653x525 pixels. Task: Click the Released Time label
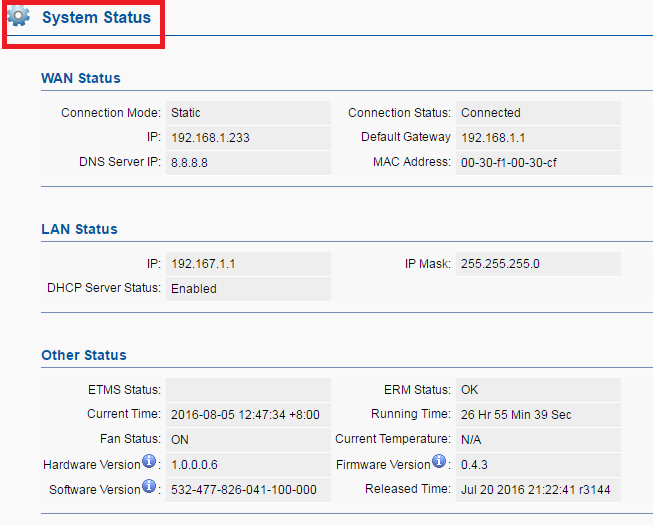[x=408, y=489]
